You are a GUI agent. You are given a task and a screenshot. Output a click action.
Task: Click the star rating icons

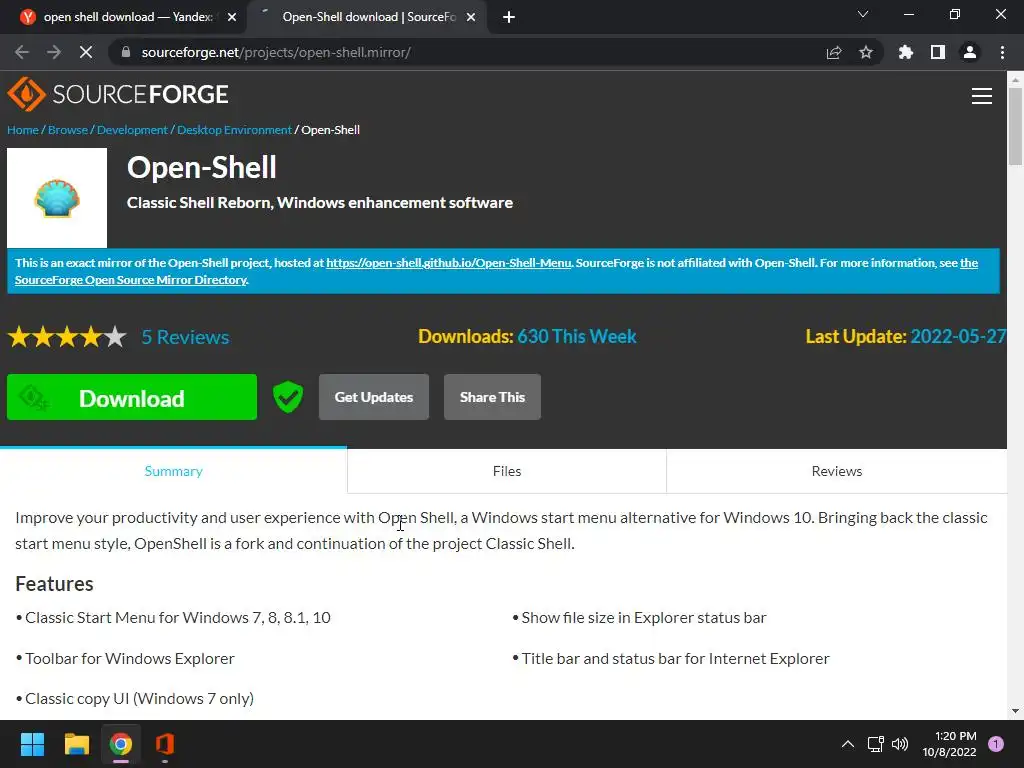pyautogui.click(x=67, y=337)
